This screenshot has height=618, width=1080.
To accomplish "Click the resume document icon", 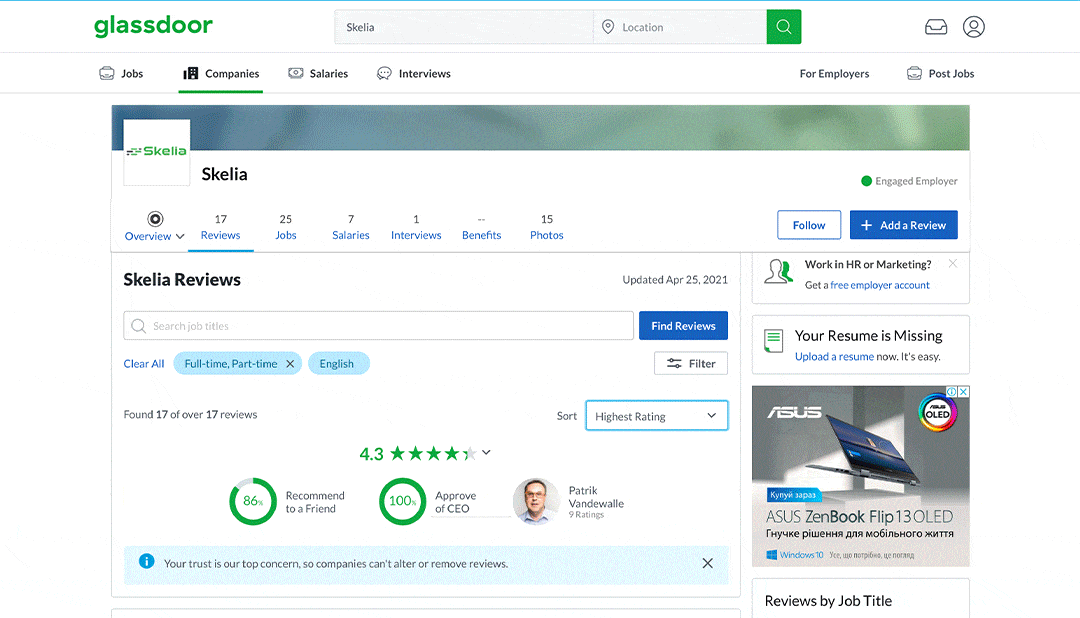I will coord(773,340).
